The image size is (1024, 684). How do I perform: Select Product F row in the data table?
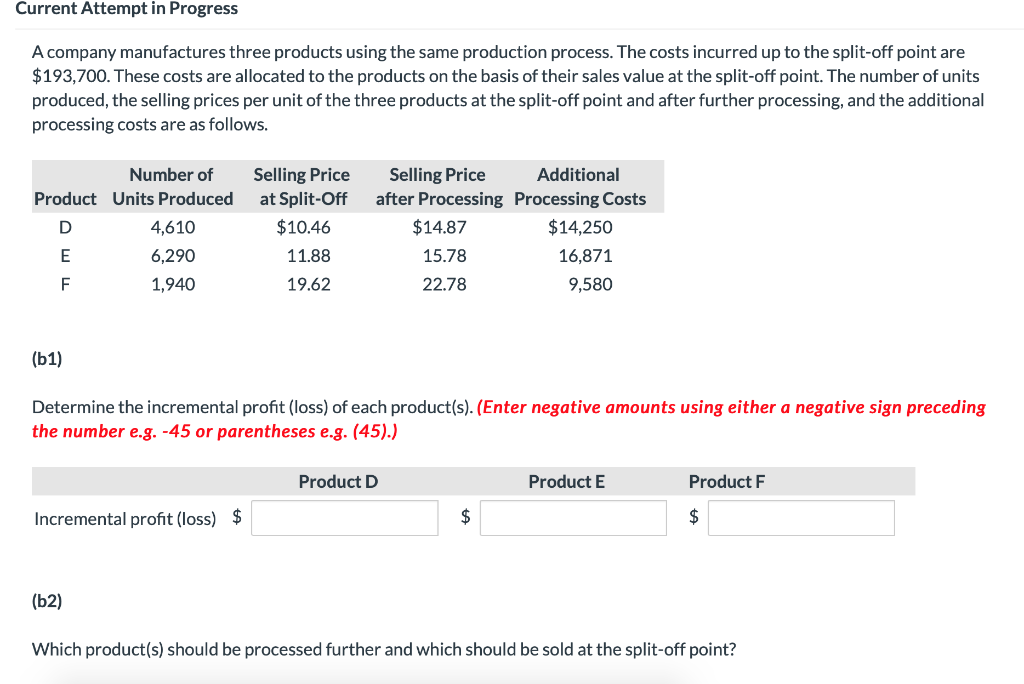click(x=65, y=285)
